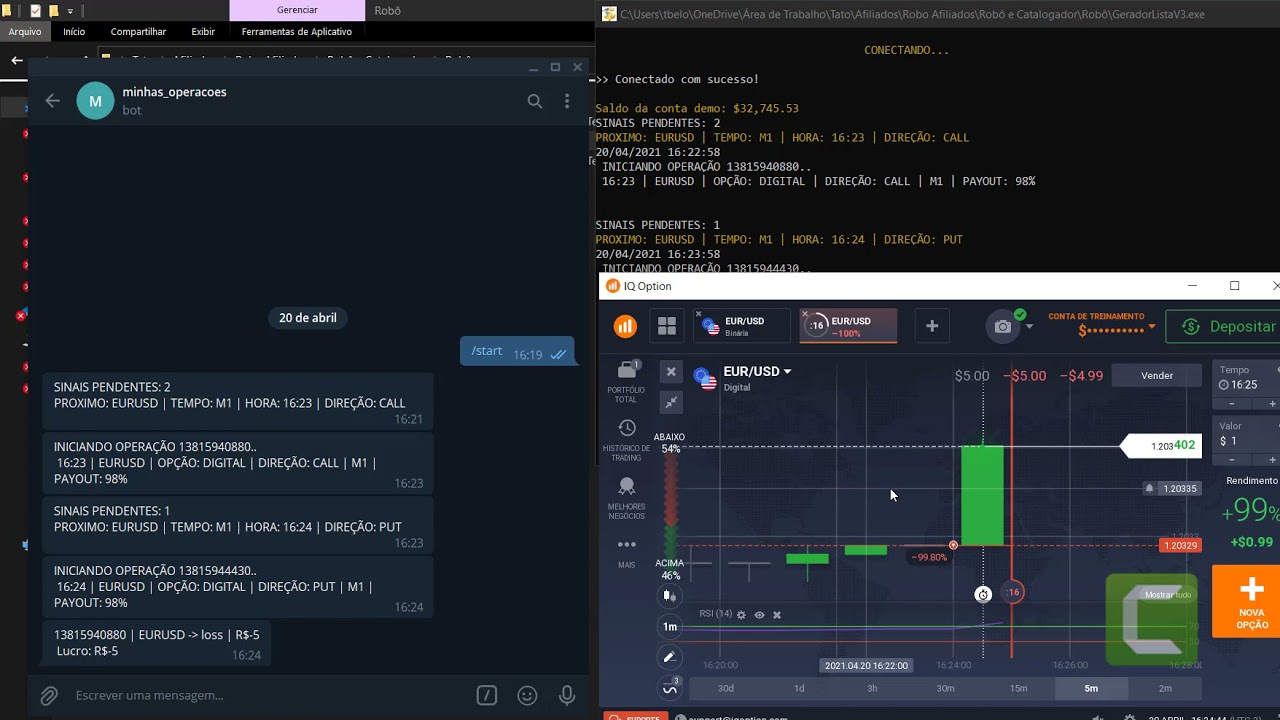Click the Valor $ 1 amount field
The width and height of the screenshot is (1280, 720).
1247,434
